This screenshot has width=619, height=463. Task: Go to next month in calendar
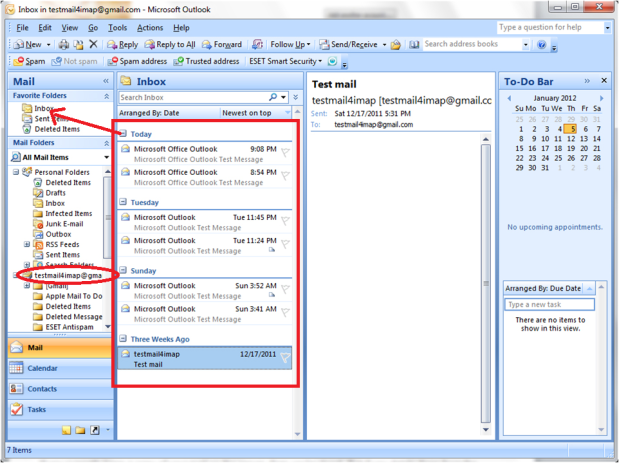tap(601, 98)
